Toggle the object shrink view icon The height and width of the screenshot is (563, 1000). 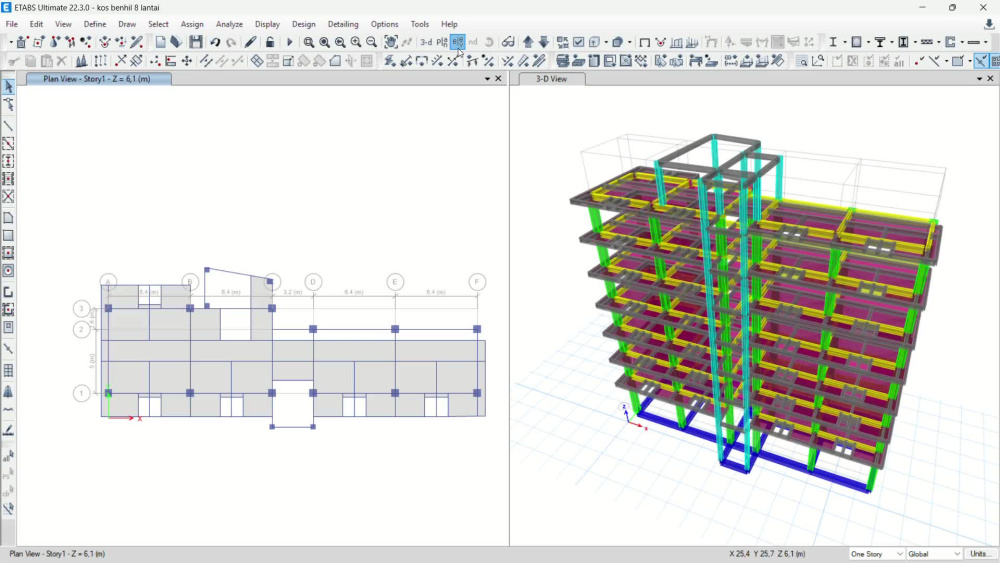pyautogui.click(x=562, y=42)
